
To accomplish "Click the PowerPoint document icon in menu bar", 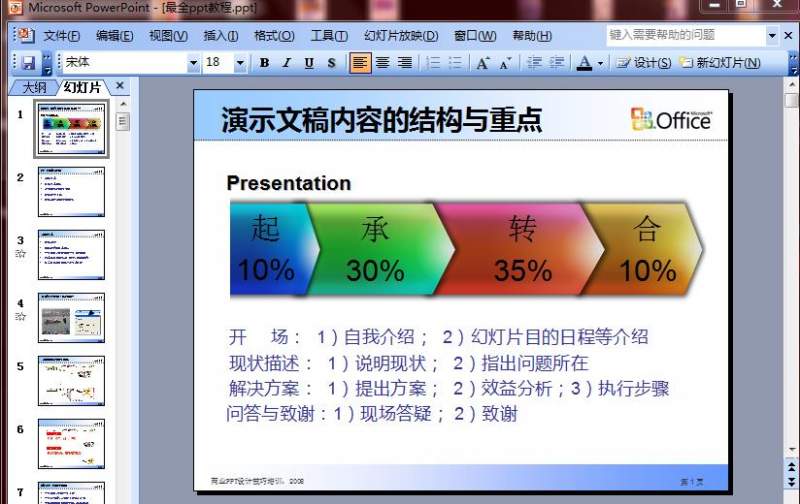I will pyautogui.click(x=26, y=35).
